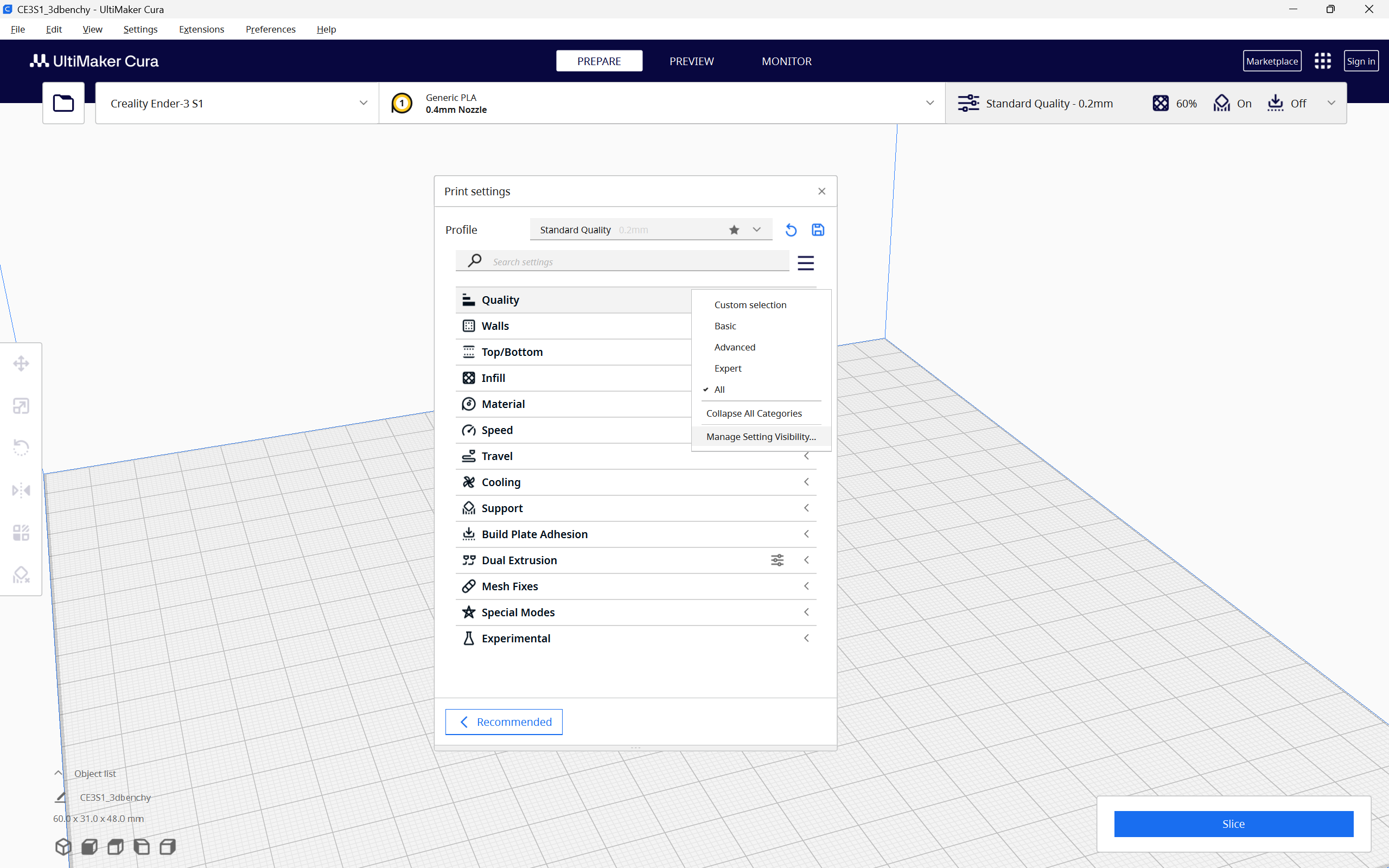The image size is (1389, 868).
Task: Collapse the print settings panel header chevron
Action: click(x=1331, y=103)
